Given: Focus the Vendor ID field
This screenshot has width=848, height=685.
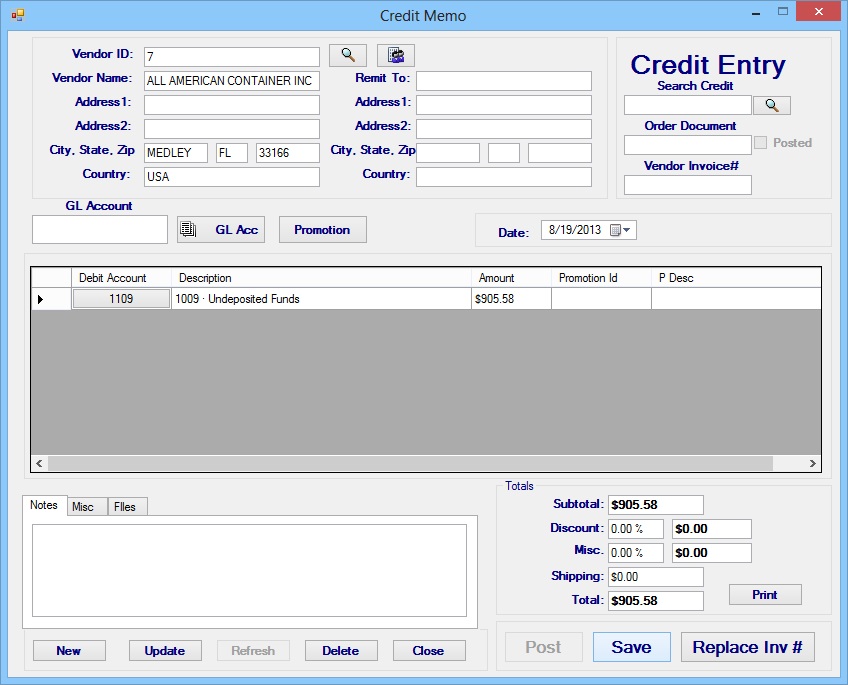Looking at the screenshot, I should (231, 57).
